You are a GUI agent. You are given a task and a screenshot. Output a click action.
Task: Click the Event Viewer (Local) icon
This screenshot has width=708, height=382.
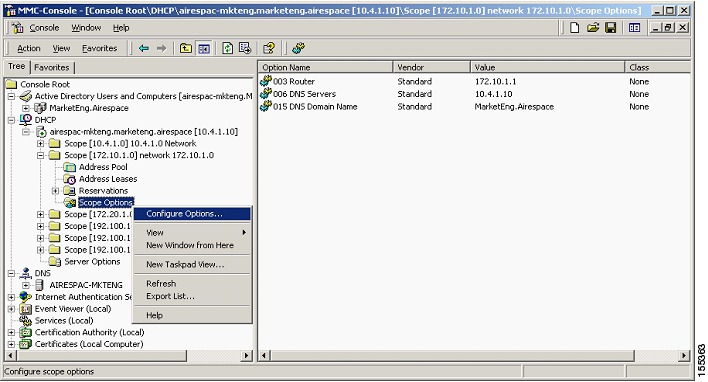click(x=26, y=309)
